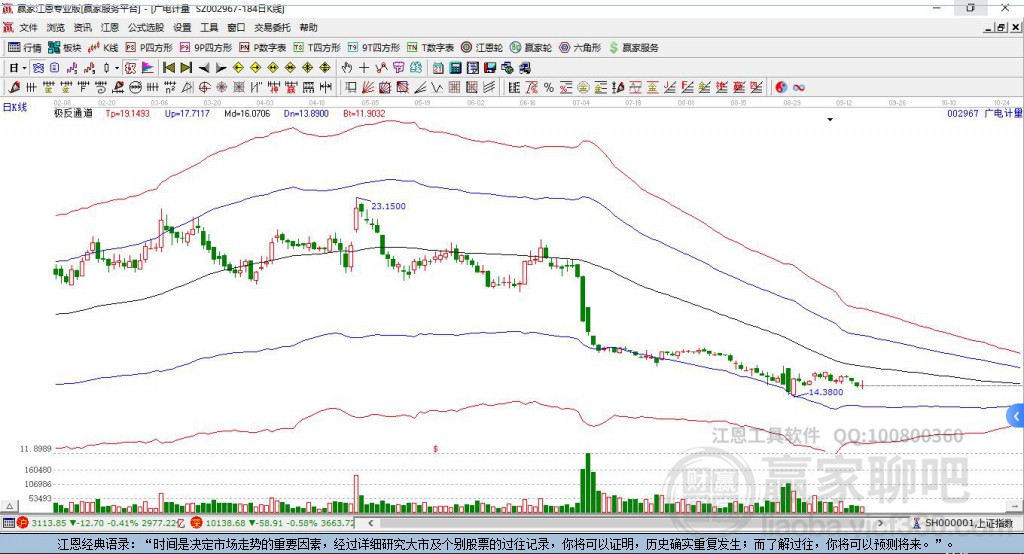
Task: Toggle the color flag indicator icon
Action: click(148, 68)
